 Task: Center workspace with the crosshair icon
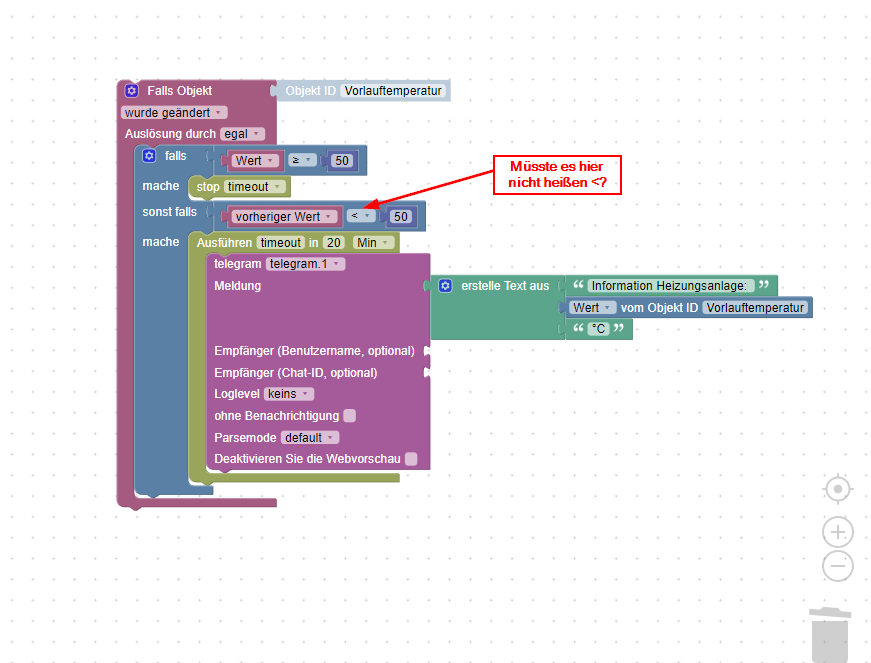[x=838, y=489]
